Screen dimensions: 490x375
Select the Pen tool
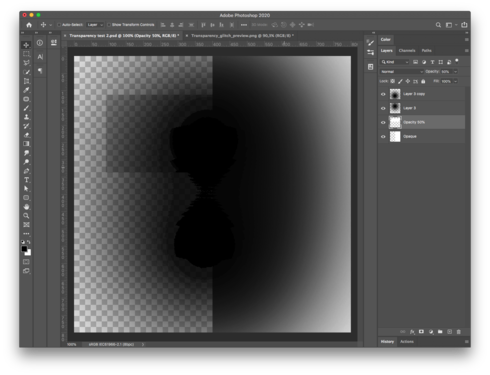[26, 171]
